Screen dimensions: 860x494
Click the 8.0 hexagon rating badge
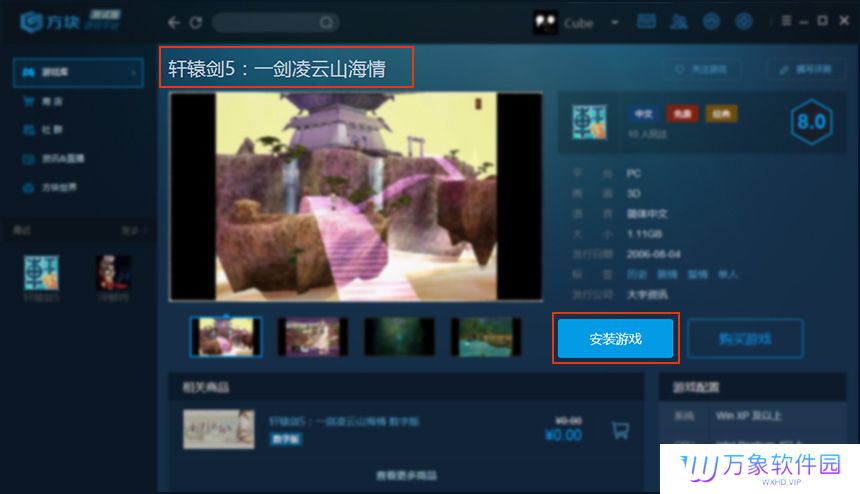coord(811,122)
